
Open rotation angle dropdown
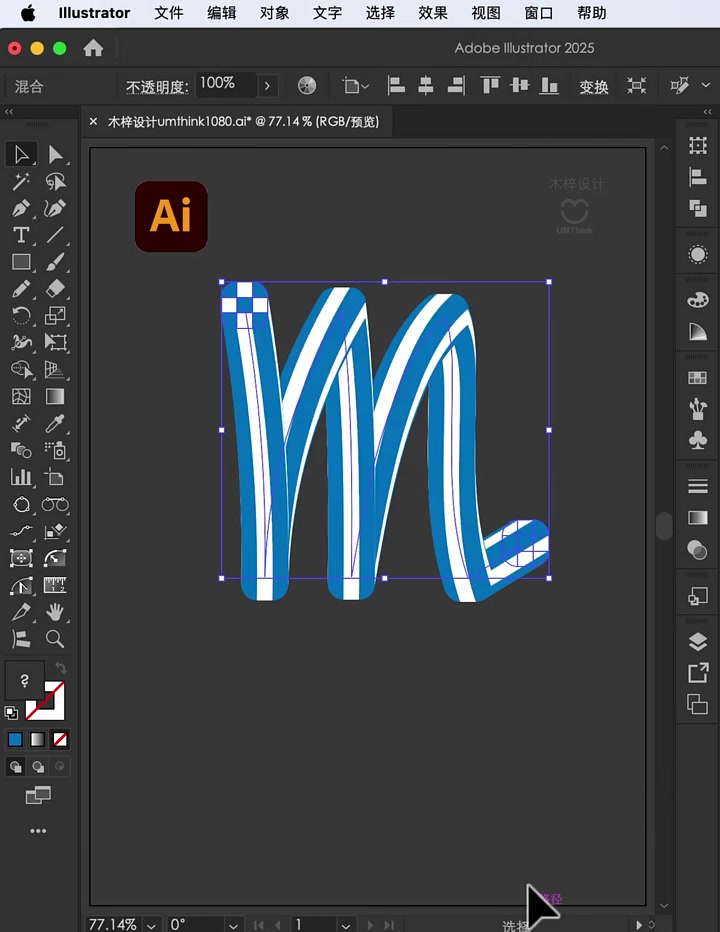pyautogui.click(x=233, y=925)
